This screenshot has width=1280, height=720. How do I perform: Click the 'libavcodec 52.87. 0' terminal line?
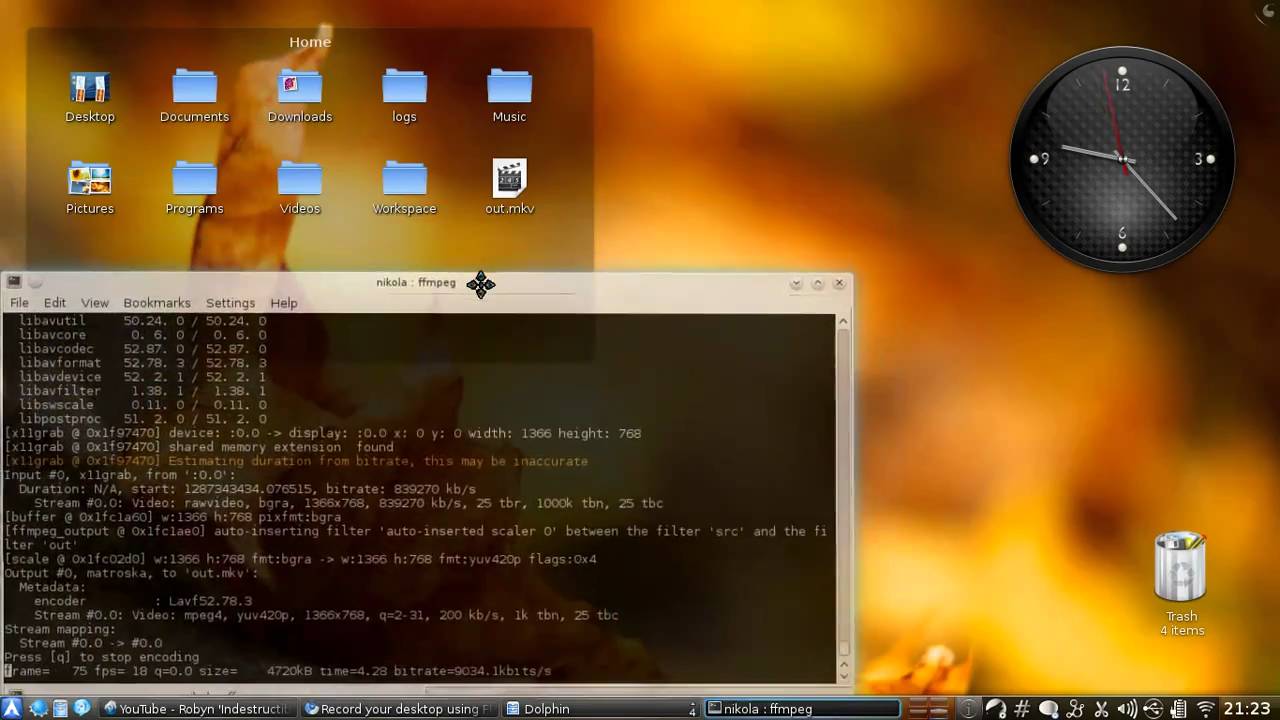point(143,349)
